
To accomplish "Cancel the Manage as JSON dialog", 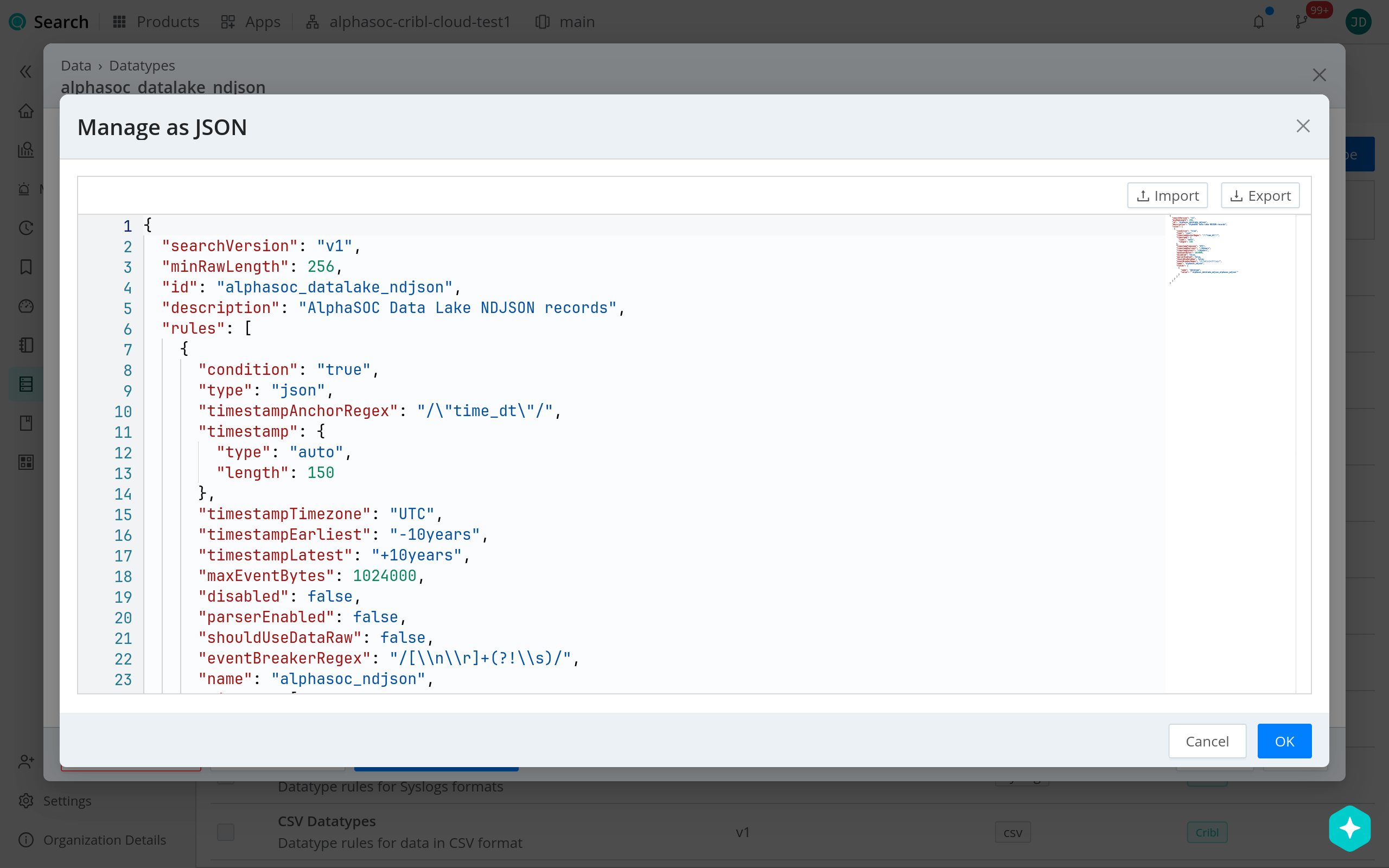I will pyautogui.click(x=1207, y=741).
